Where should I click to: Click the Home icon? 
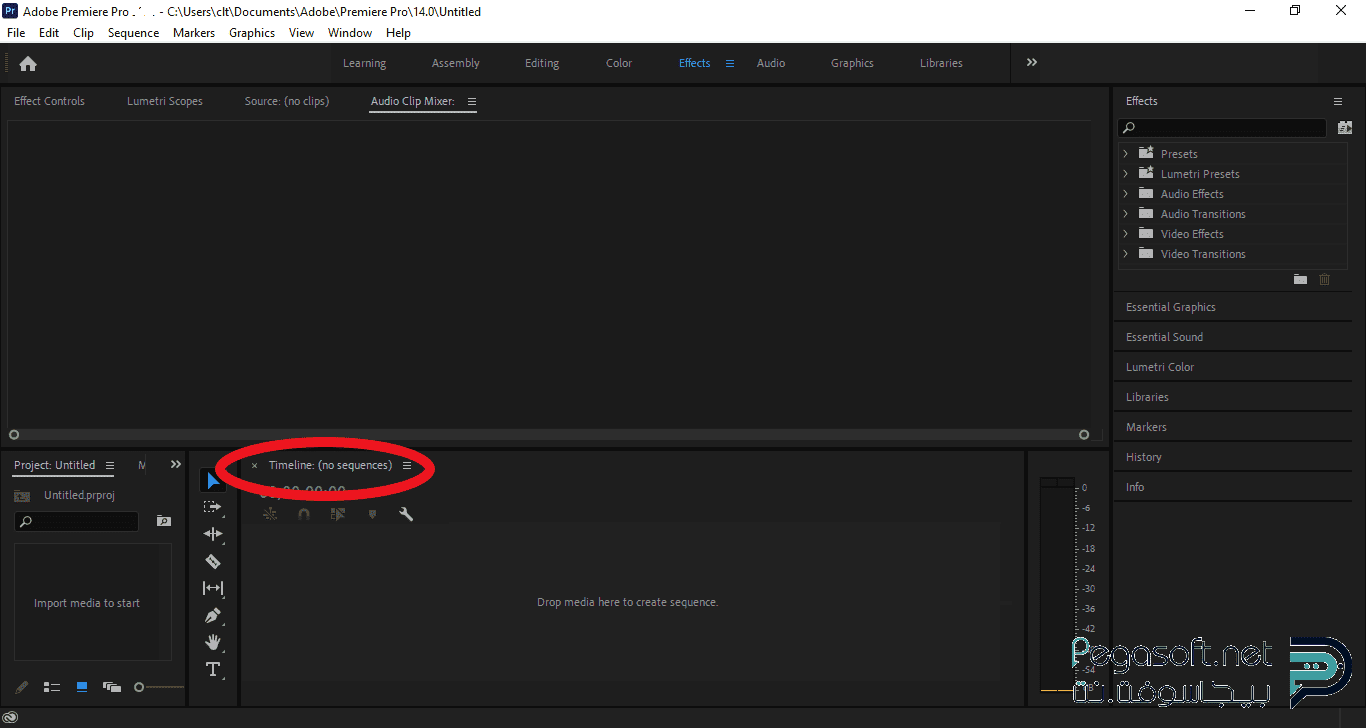pos(28,63)
